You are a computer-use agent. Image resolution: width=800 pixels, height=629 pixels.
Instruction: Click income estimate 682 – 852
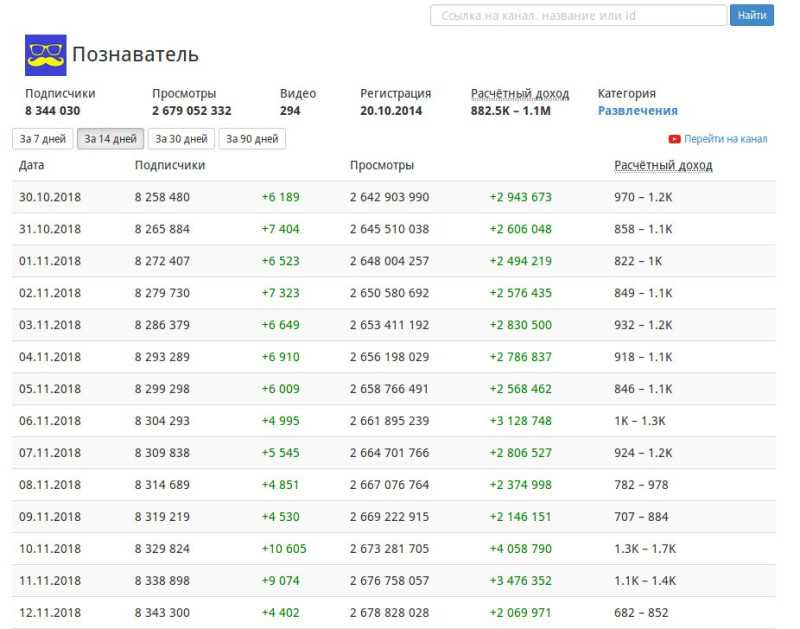641,613
